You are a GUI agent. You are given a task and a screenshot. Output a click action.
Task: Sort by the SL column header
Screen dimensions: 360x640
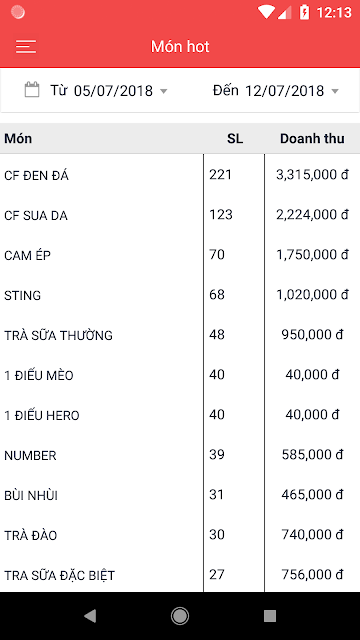click(235, 138)
